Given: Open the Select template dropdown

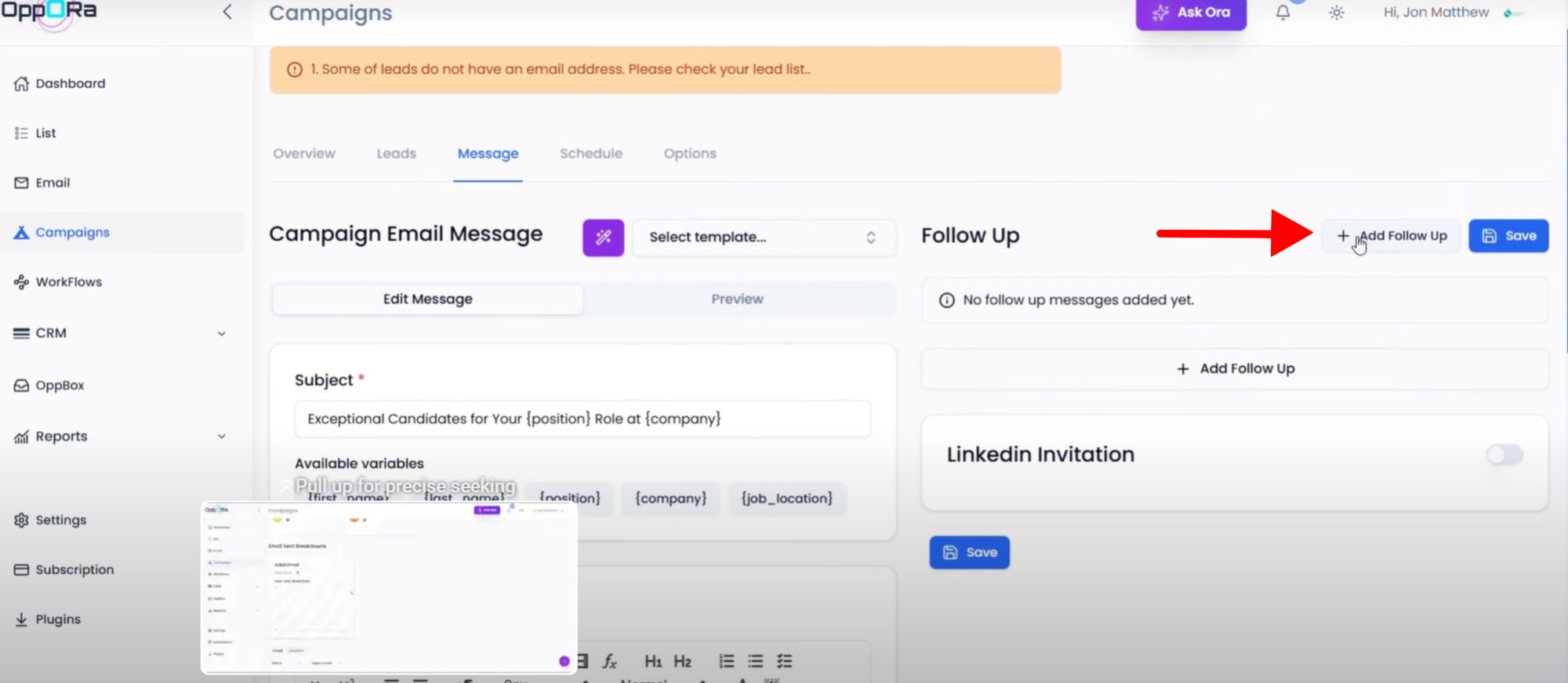Looking at the screenshot, I should coord(763,238).
